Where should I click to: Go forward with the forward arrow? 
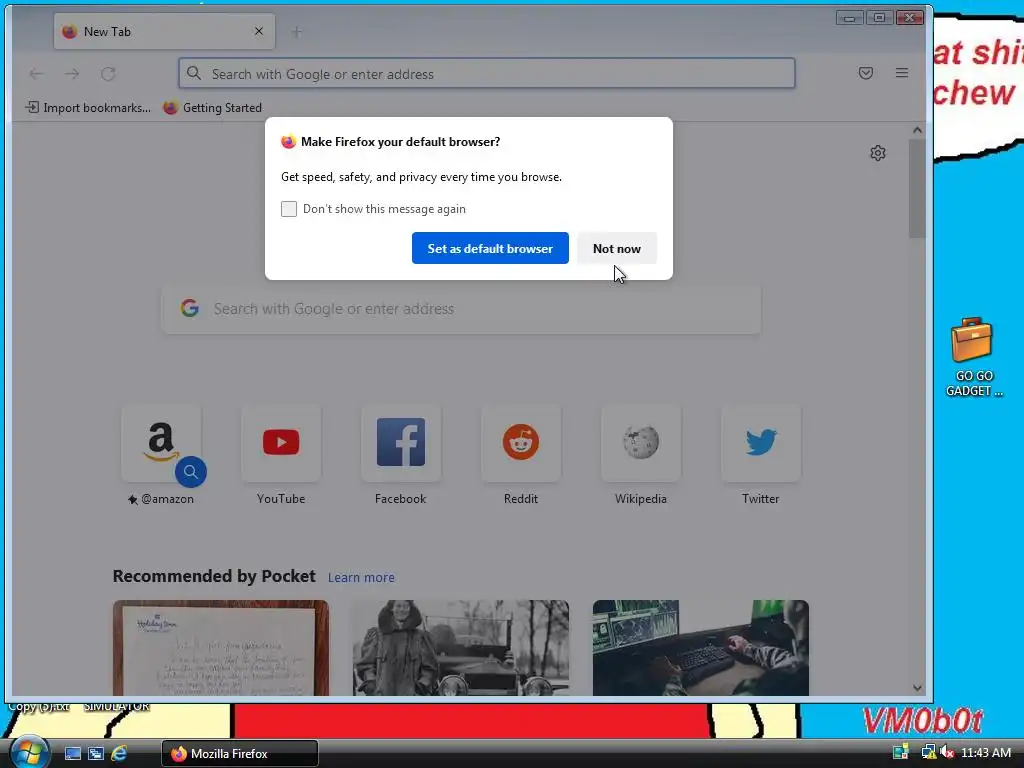tap(72, 74)
